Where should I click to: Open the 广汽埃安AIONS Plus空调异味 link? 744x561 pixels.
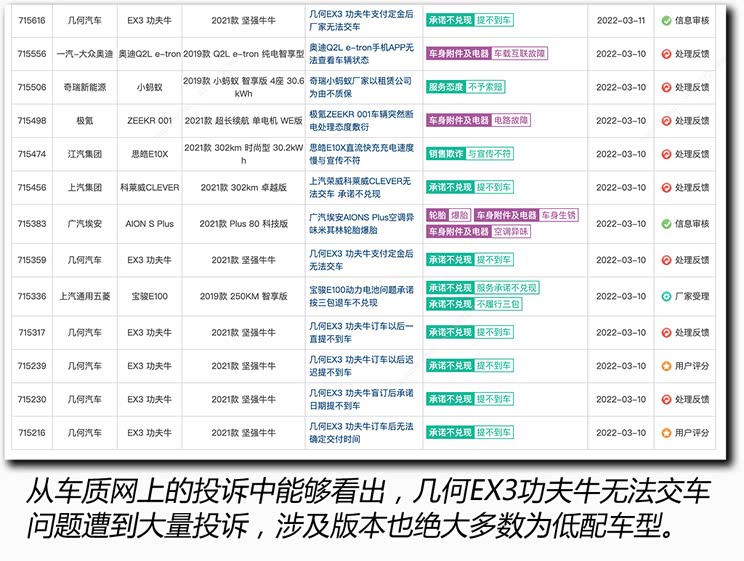[361, 224]
